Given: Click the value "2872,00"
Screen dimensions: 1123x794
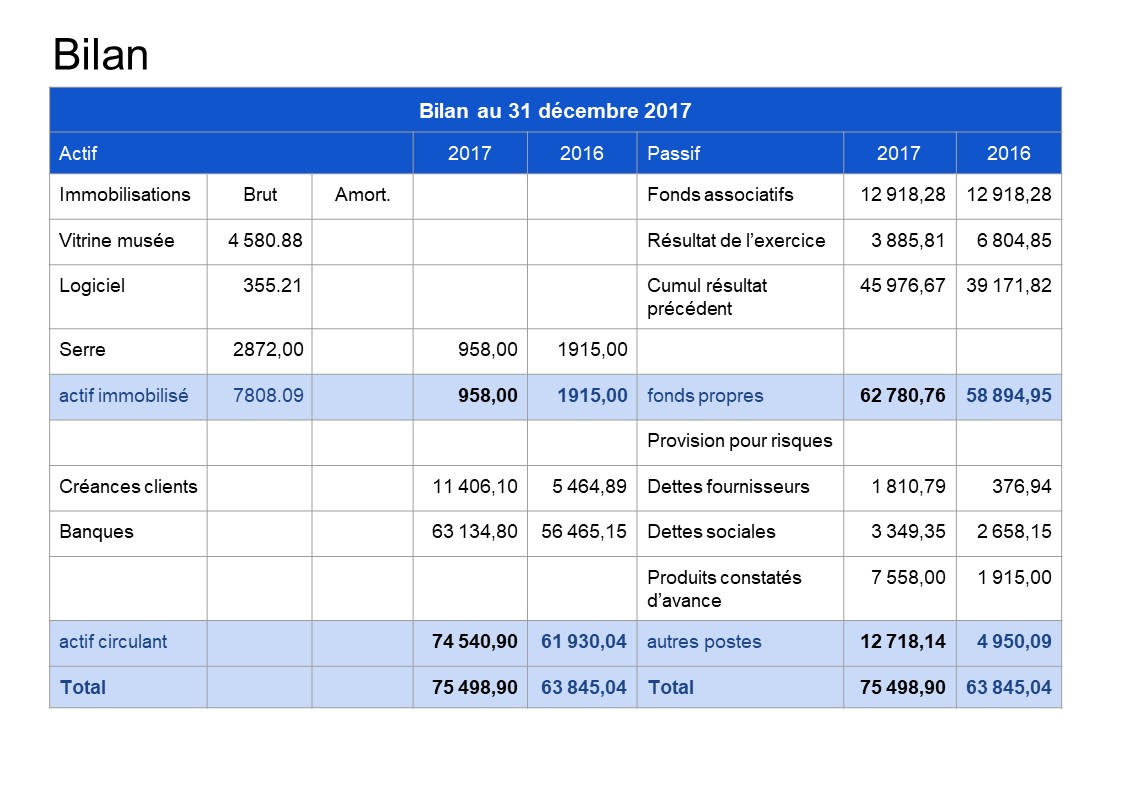Looking at the screenshot, I should click(268, 349).
